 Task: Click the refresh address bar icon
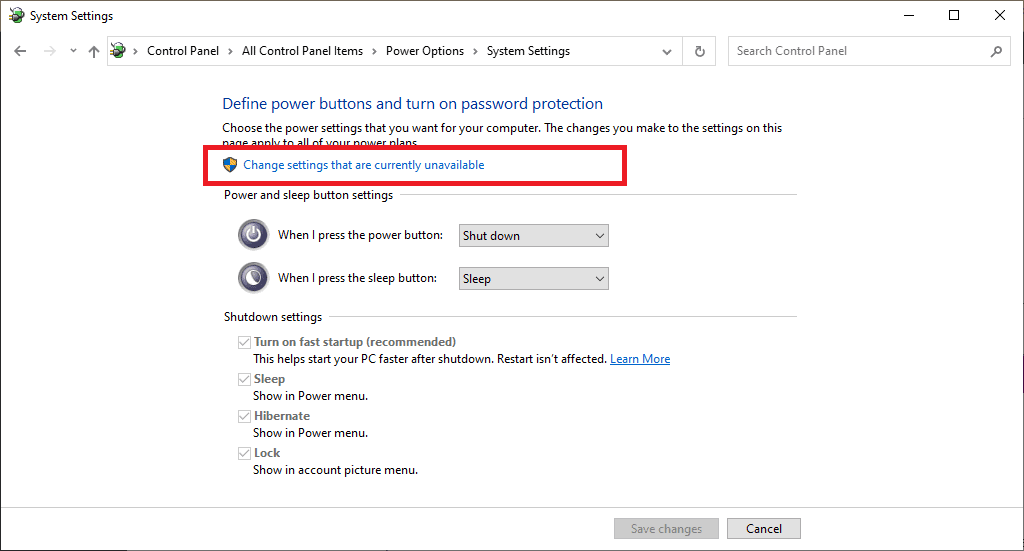pos(699,51)
